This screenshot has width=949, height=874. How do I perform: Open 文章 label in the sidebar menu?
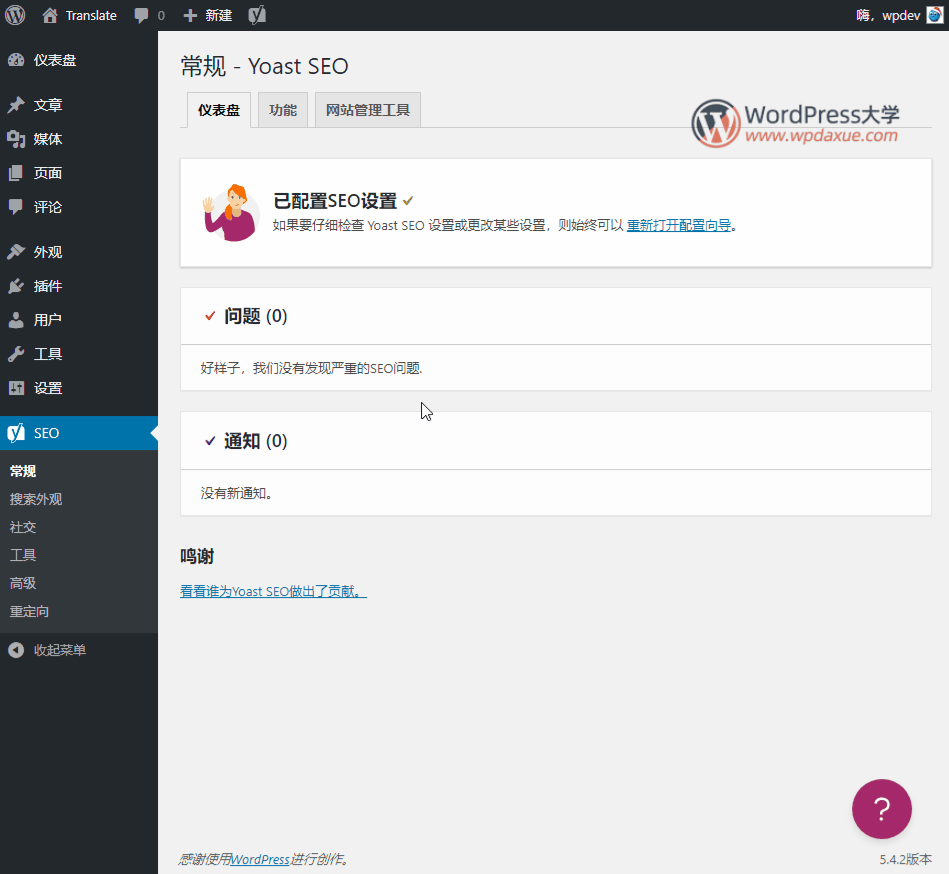(x=48, y=105)
